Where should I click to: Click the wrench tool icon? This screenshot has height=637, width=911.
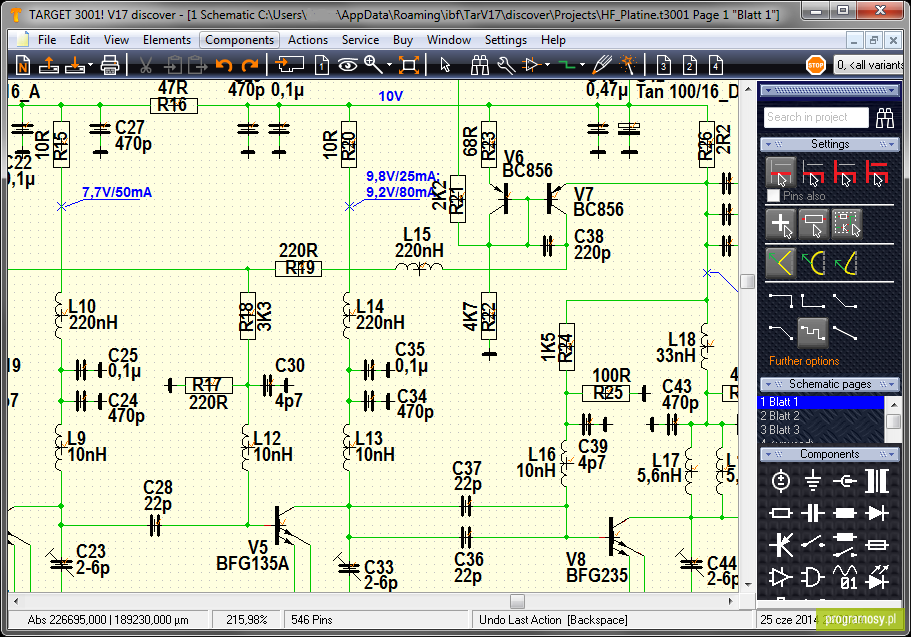506,65
